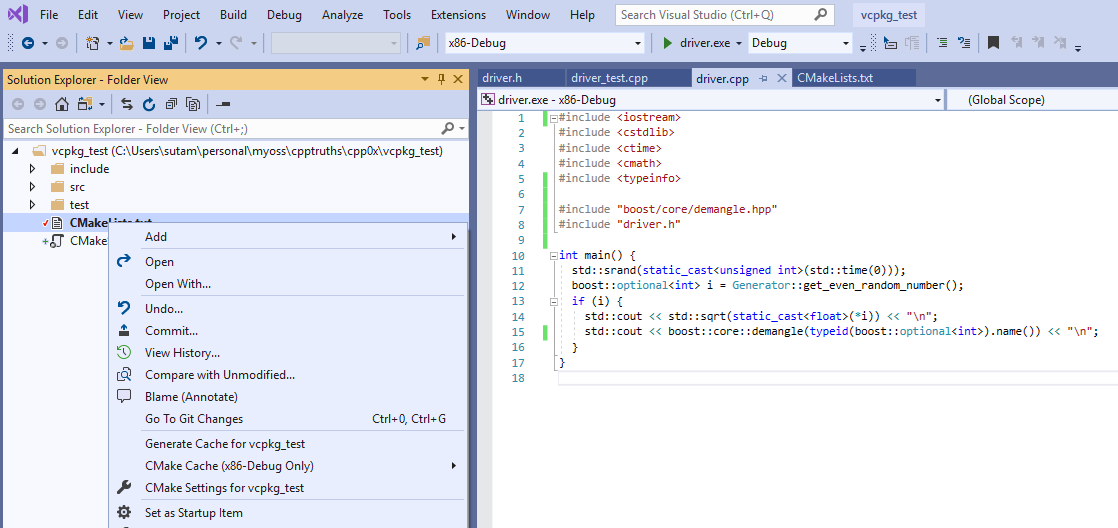
Task: Click the Show All Files icon
Action: (193, 105)
